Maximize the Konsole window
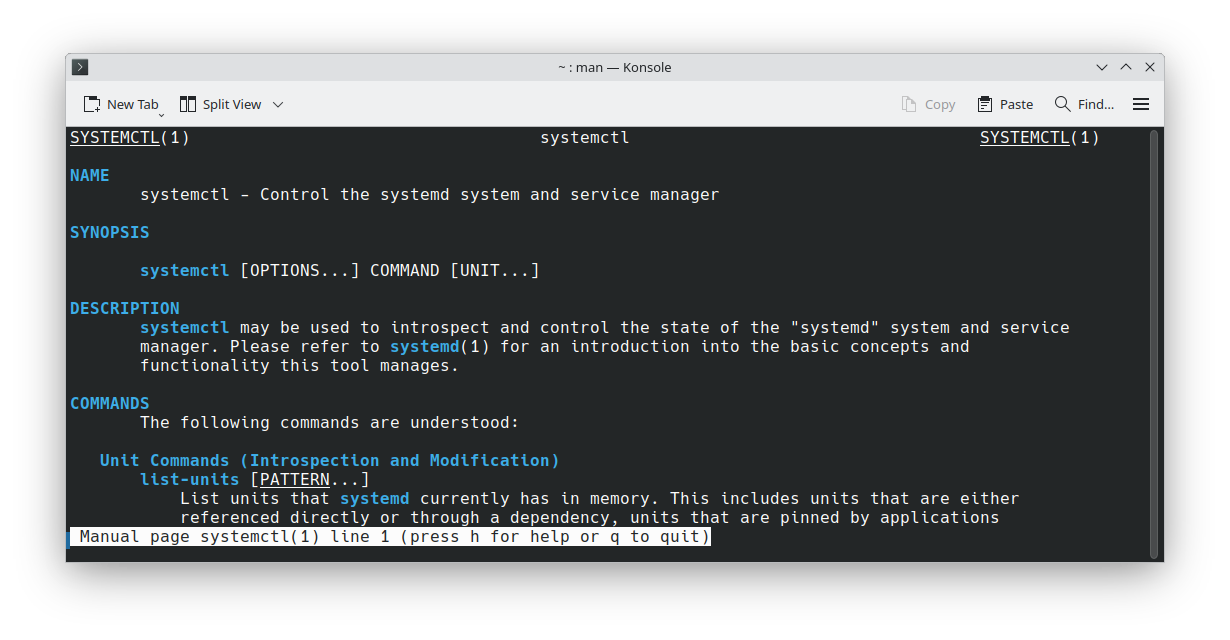This screenshot has width=1230, height=640. point(1126,67)
